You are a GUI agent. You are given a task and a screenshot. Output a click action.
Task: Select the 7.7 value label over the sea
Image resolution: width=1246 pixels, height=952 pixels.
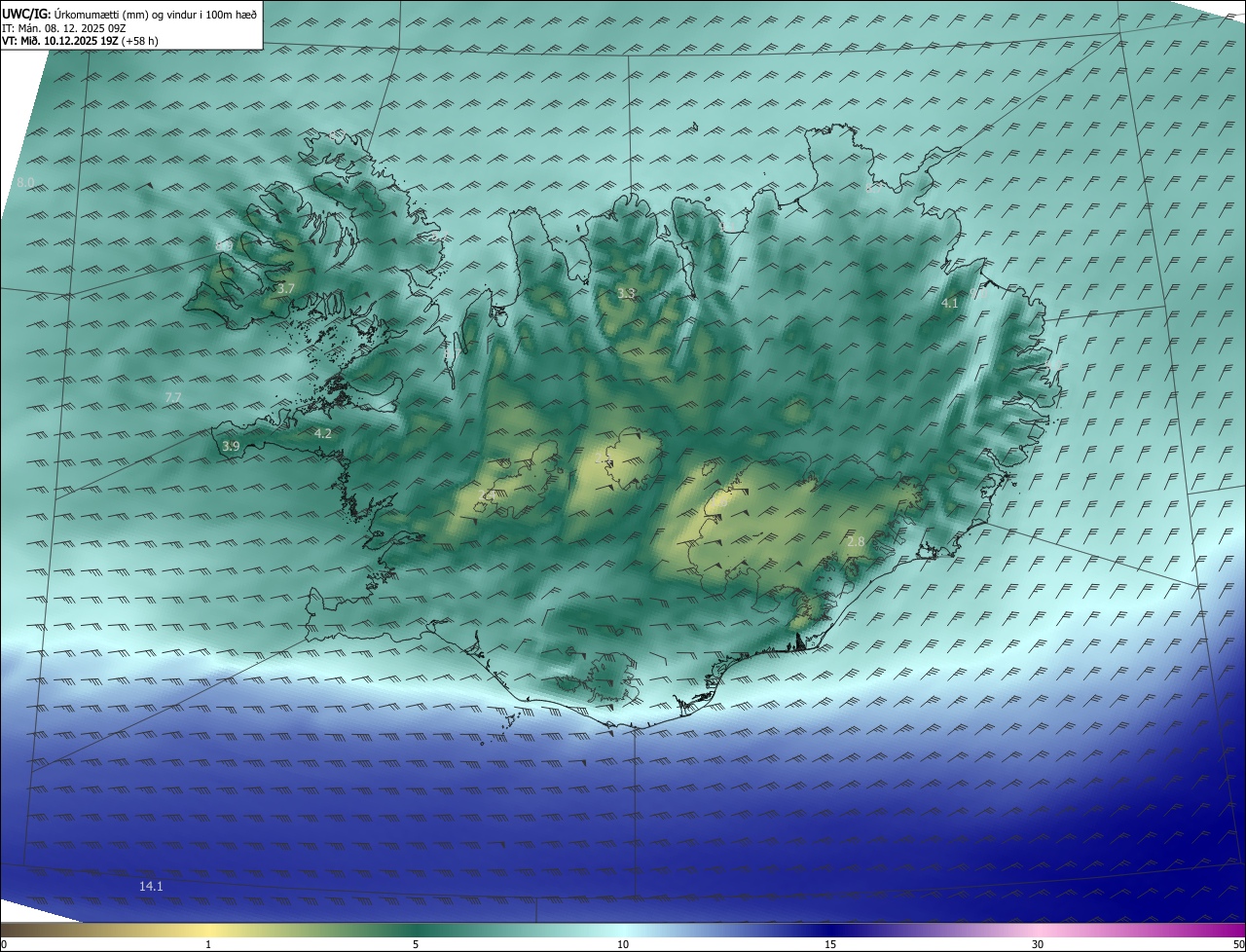pos(173,397)
